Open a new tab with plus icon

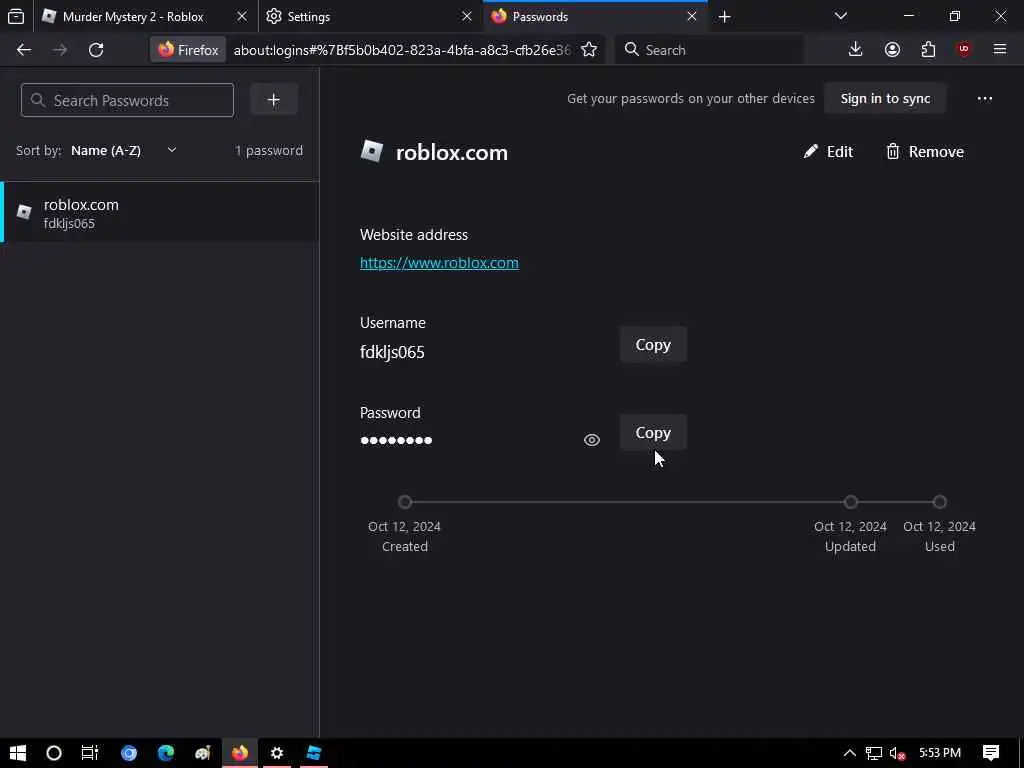(724, 17)
